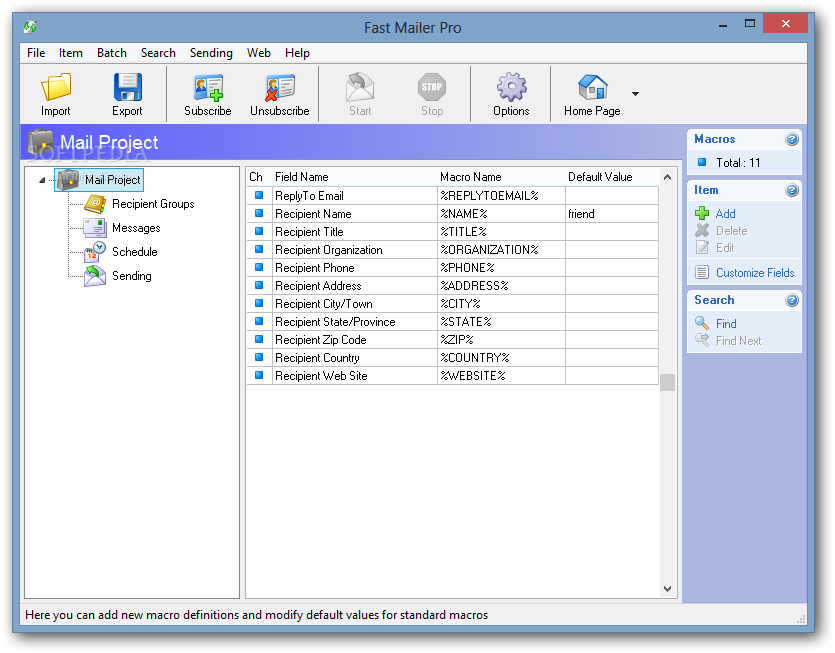Click the %REPLYTOEMAIL% macro cell

tap(501, 196)
